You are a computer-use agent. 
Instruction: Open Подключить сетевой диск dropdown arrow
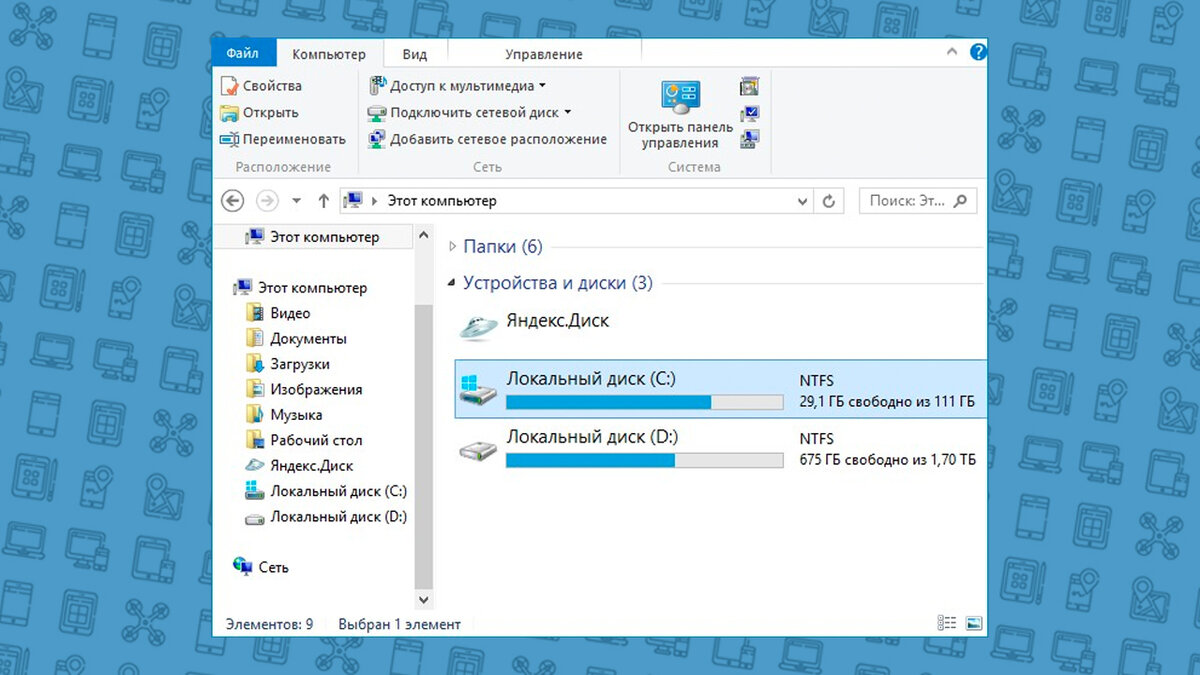pyautogui.click(x=568, y=112)
